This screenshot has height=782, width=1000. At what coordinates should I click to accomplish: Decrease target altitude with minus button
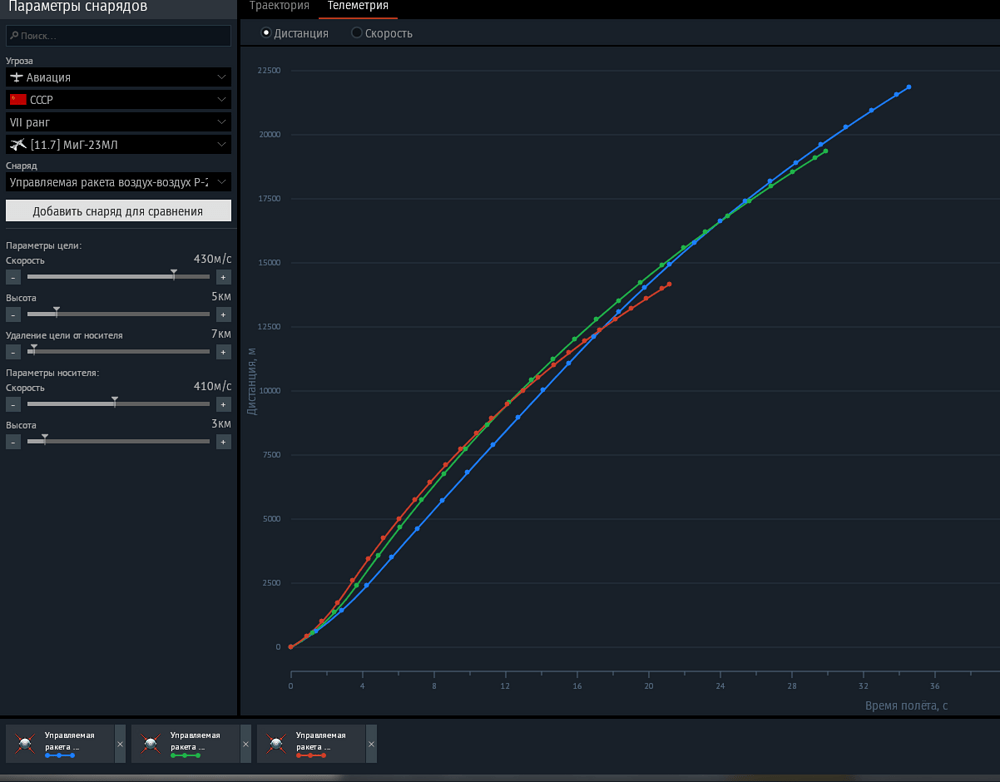(13, 314)
